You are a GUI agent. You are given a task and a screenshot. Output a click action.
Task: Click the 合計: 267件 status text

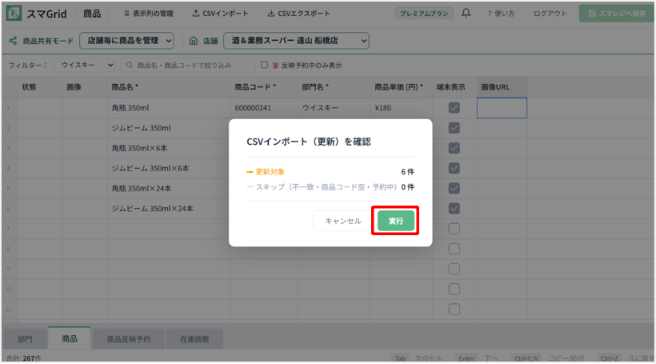pyautogui.click(x=24, y=358)
